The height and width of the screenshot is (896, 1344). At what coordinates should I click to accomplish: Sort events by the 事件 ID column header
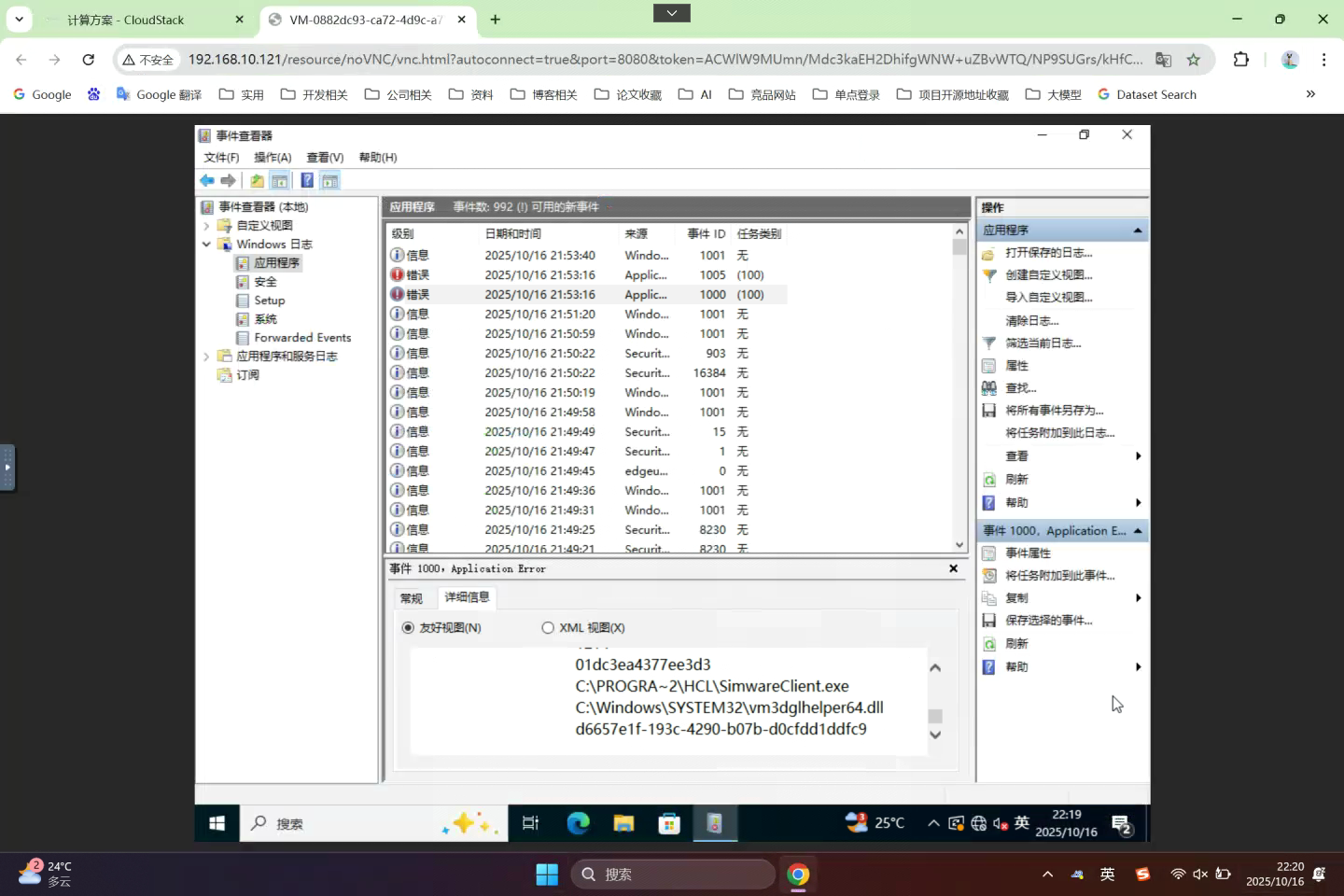(x=707, y=234)
